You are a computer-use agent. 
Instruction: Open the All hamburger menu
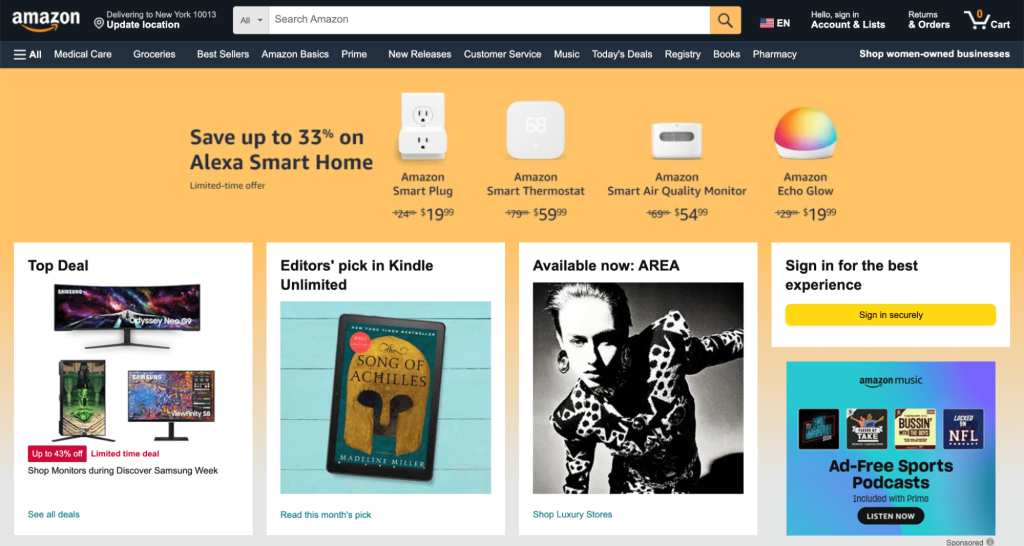27,54
